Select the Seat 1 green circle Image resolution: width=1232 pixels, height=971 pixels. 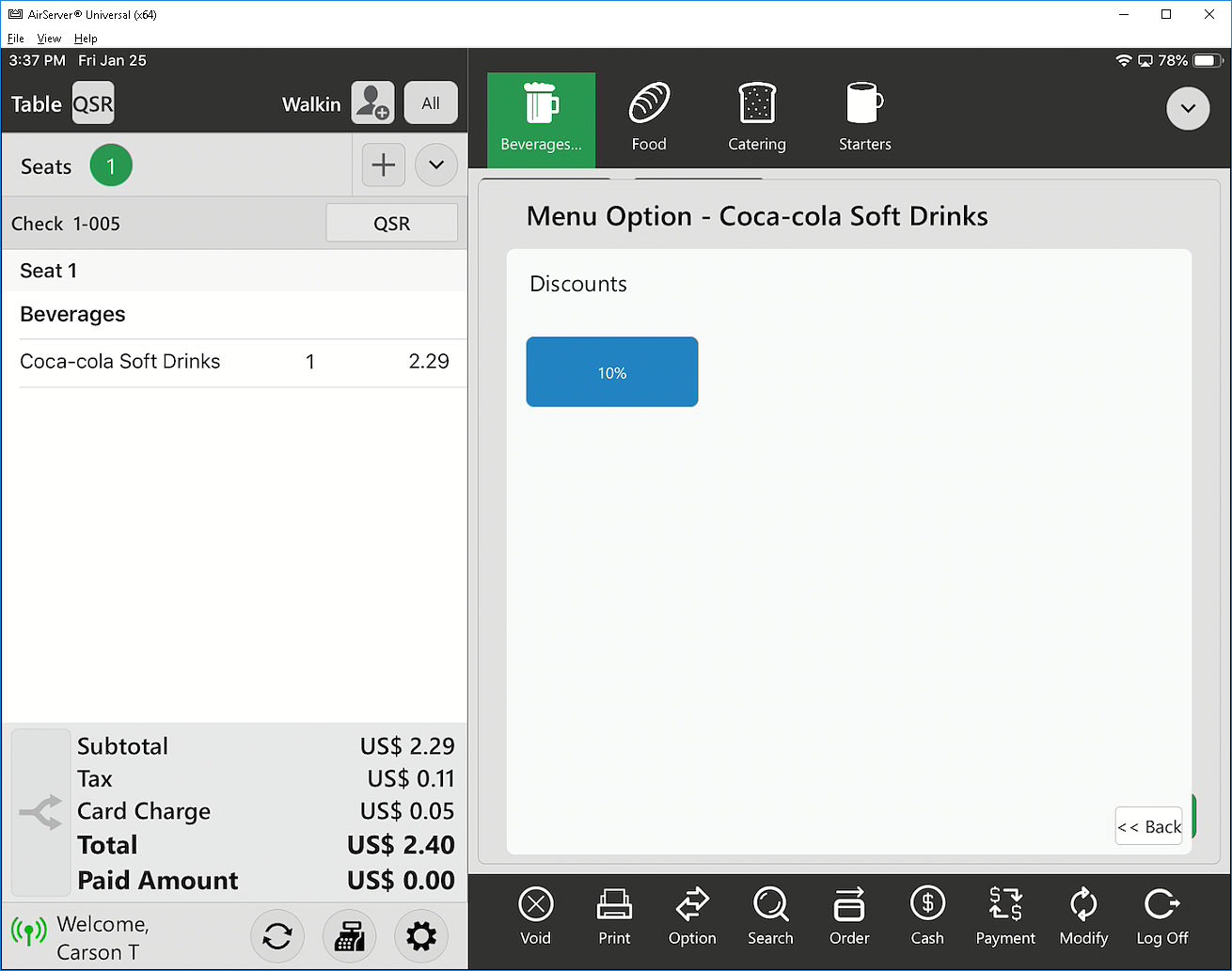(x=111, y=166)
